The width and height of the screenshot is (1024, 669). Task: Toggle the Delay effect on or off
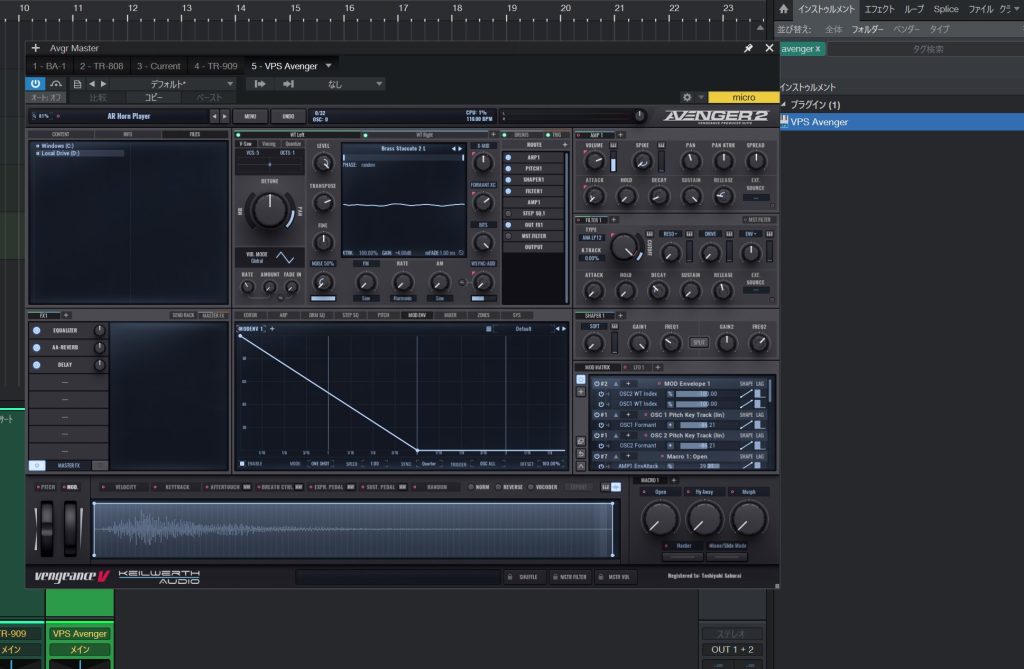click(37, 365)
